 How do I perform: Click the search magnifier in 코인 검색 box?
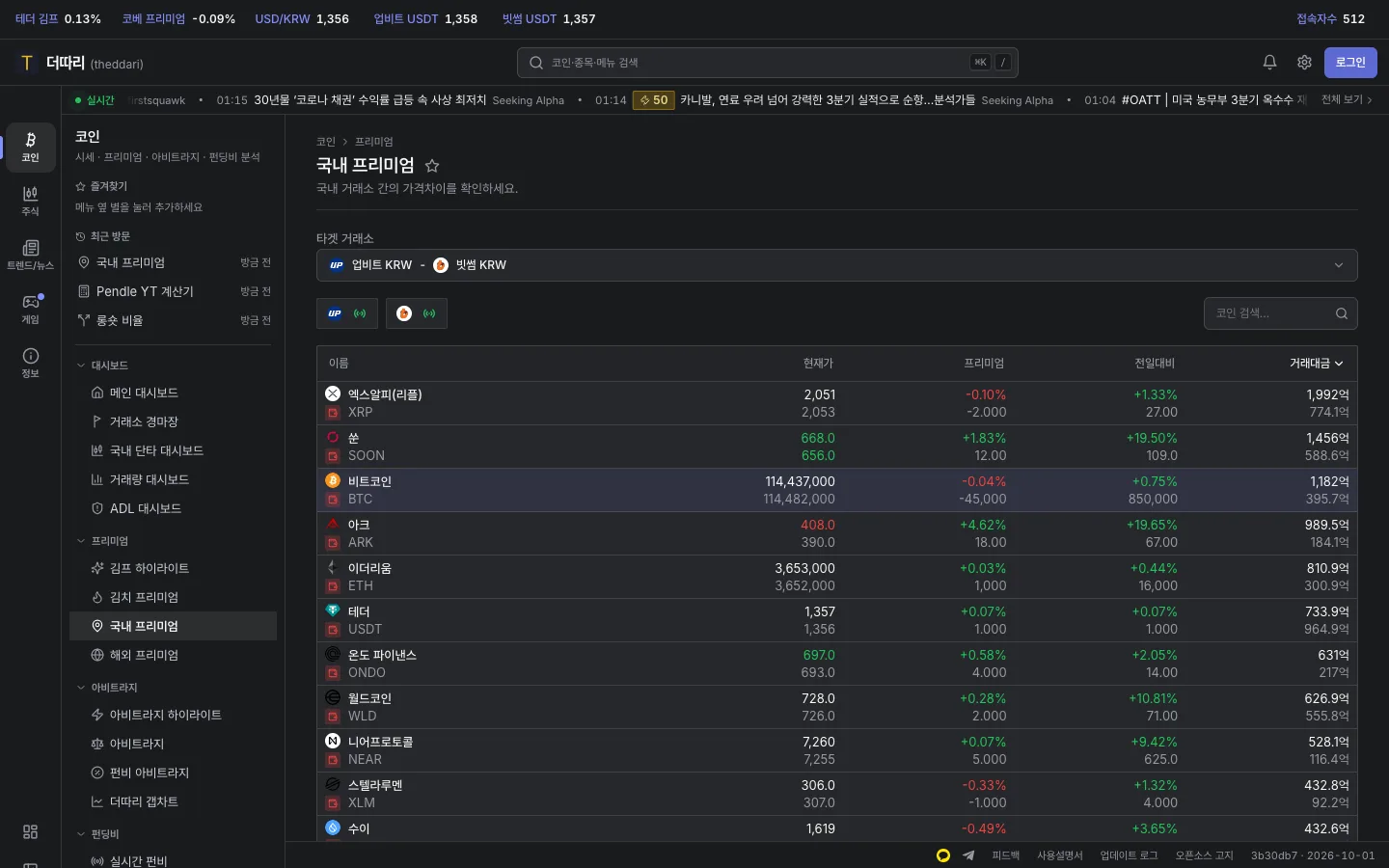[1341, 313]
